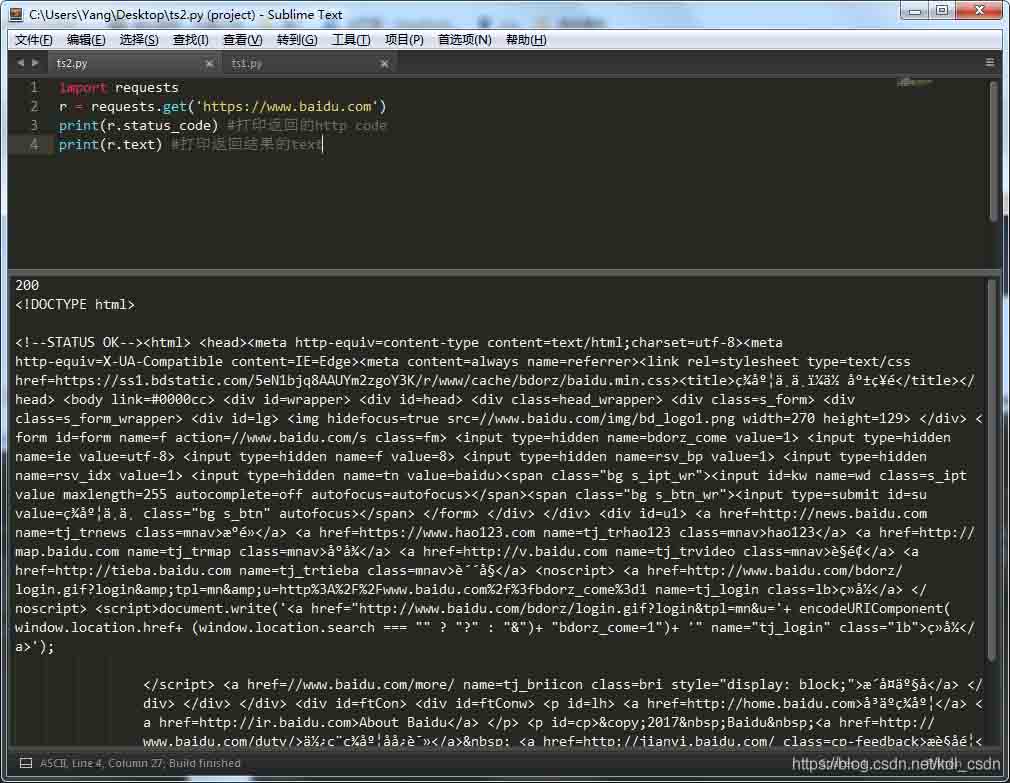Open the 编辑(E) menu

click(x=86, y=40)
